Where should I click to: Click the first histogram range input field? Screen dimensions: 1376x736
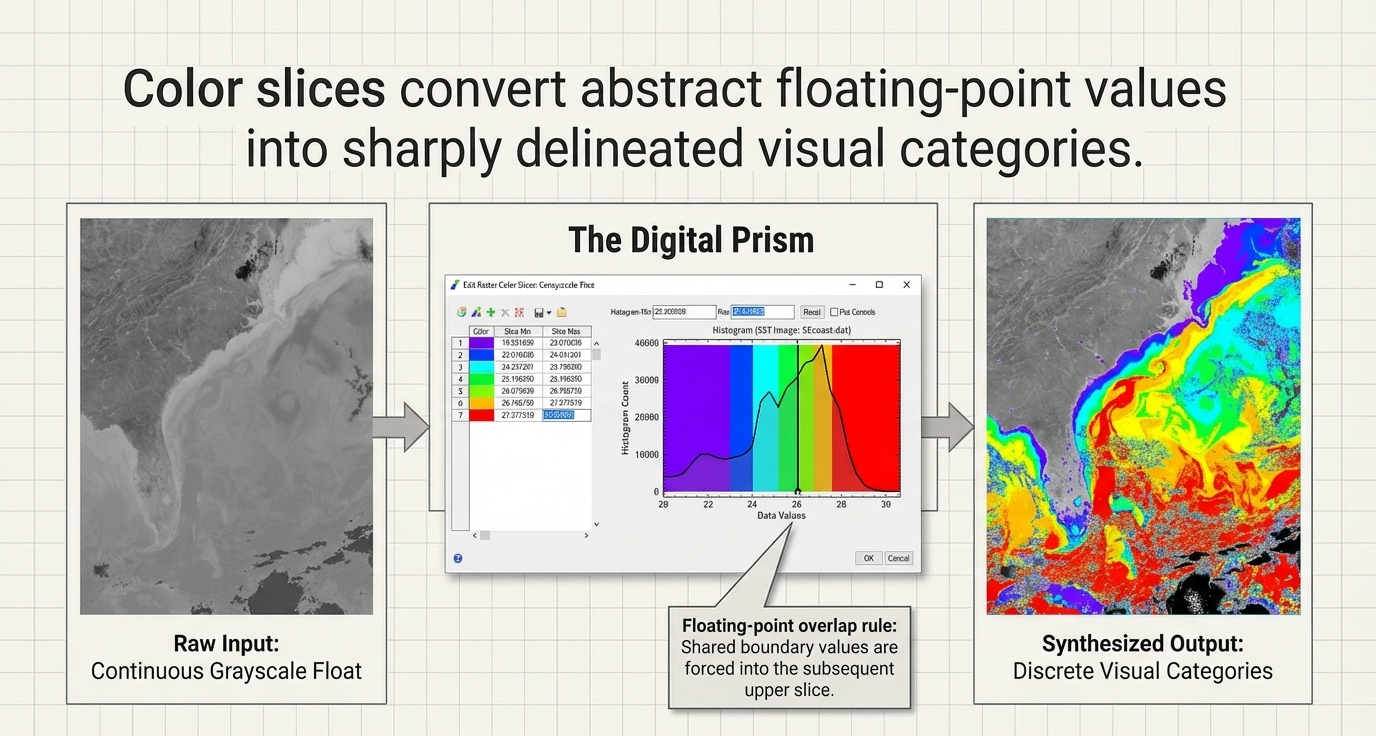tap(685, 312)
